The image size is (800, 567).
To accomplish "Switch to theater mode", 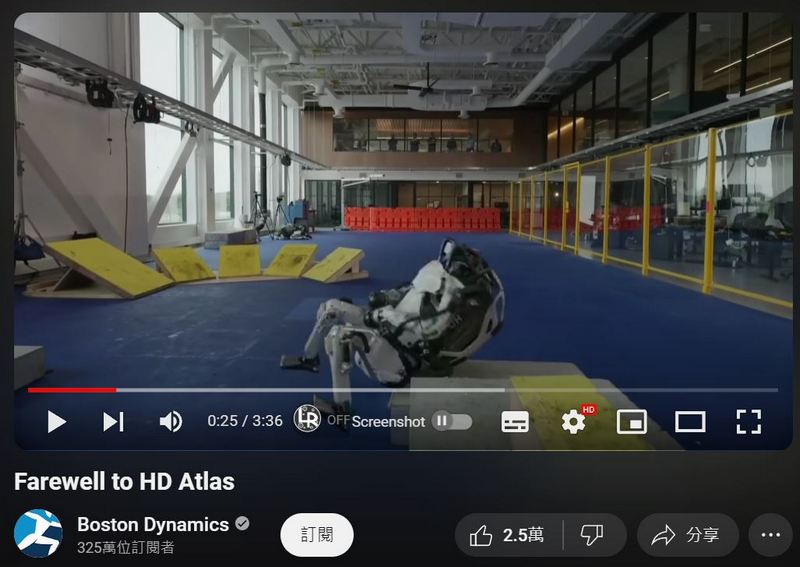I will (x=690, y=422).
